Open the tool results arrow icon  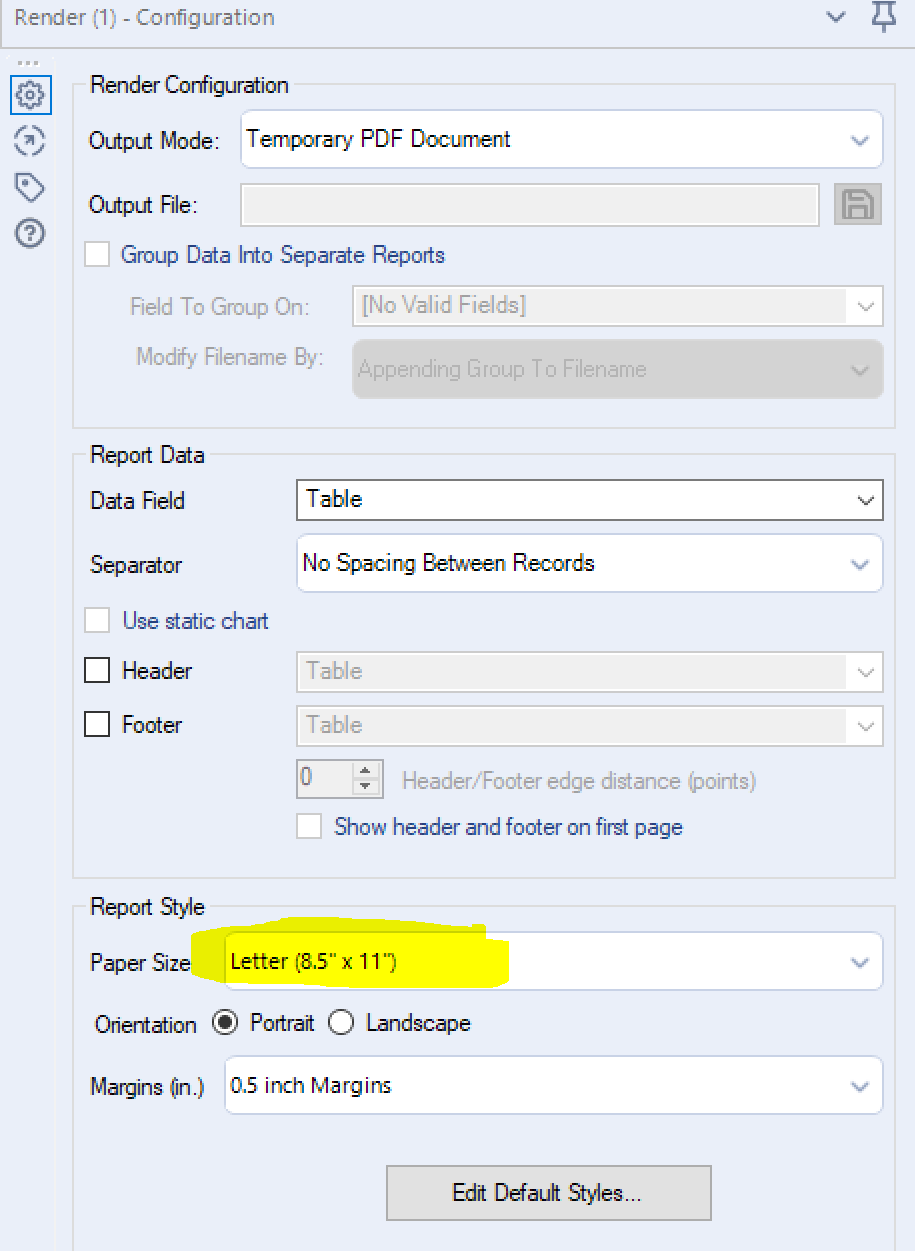click(30, 141)
